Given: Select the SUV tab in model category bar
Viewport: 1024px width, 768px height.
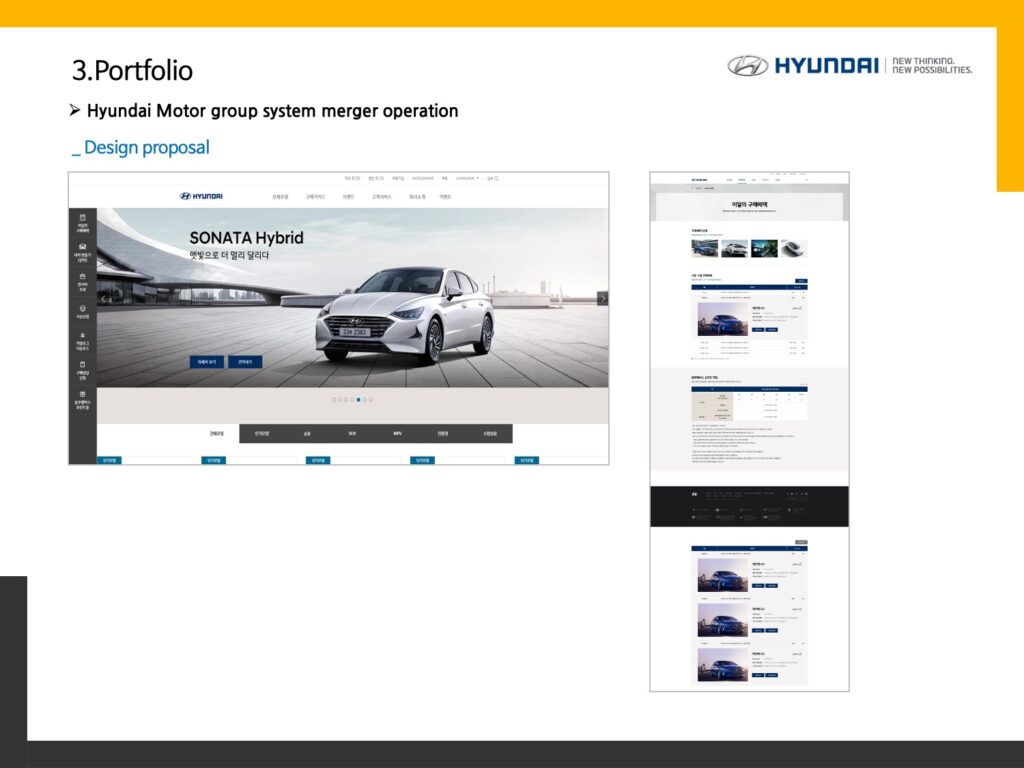Looking at the screenshot, I should pos(352,434).
